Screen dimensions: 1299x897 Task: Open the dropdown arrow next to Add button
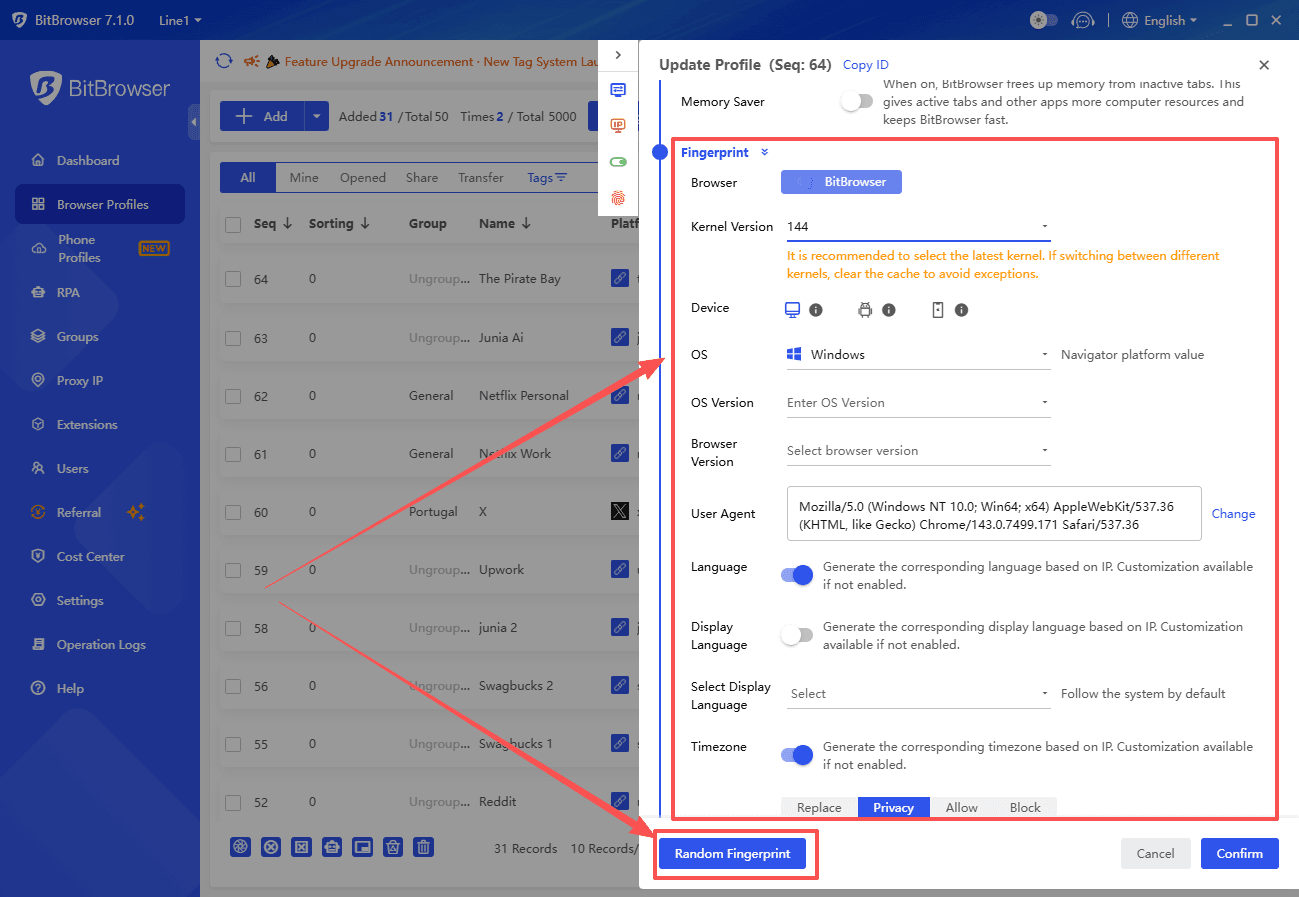pyautogui.click(x=317, y=116)
